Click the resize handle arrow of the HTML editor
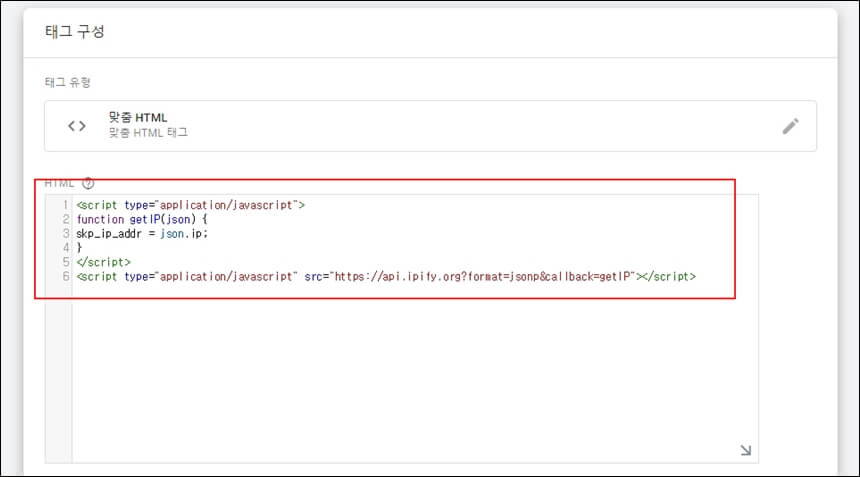This screenshot has width=860, height=477. click(745, 450)
